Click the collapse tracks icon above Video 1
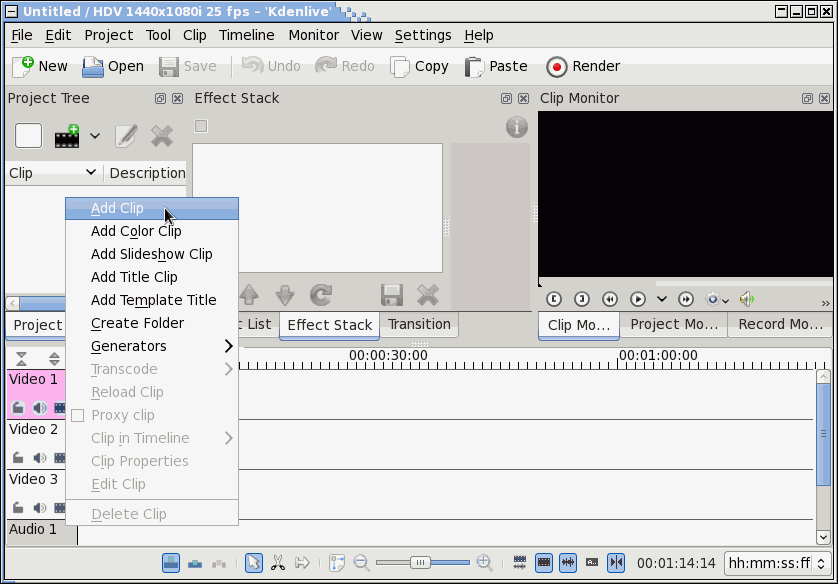 coord(21,359)
